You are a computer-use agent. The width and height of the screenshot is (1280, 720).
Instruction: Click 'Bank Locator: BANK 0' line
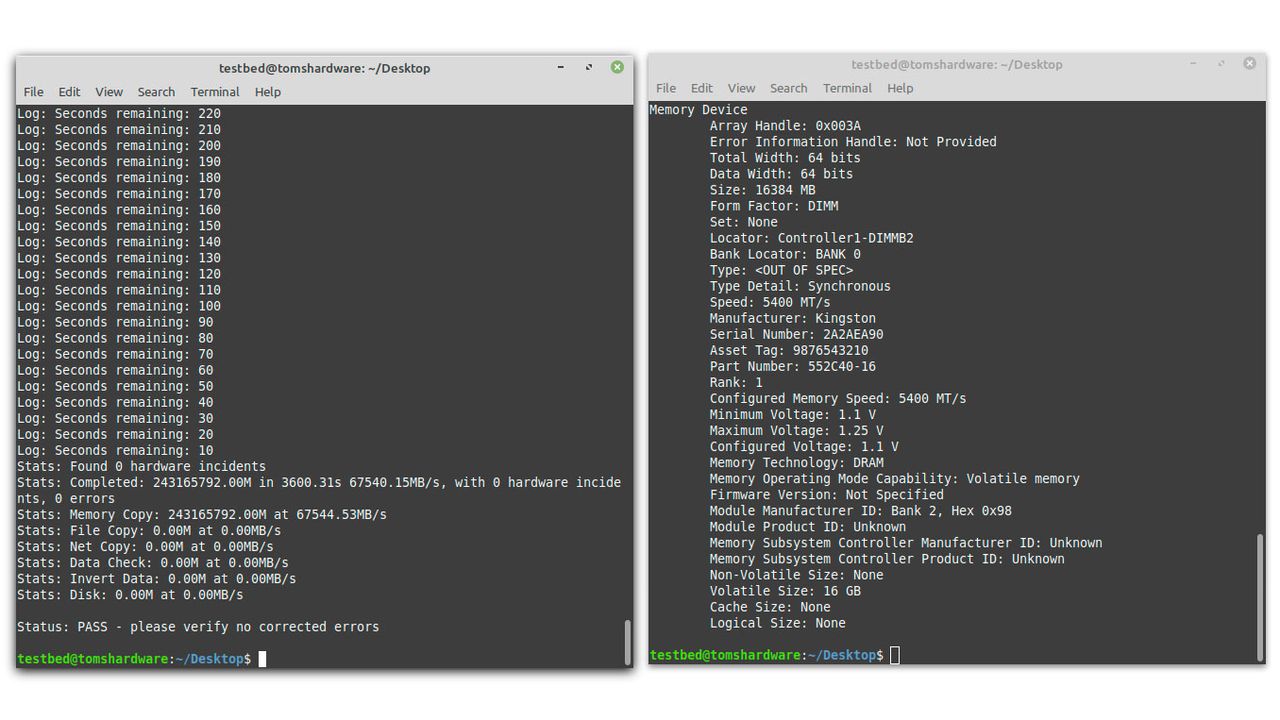[x=785, y=254]
